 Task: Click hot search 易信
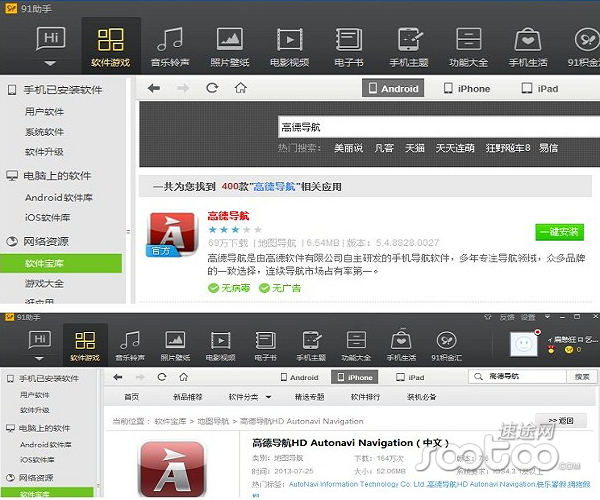click(x=548, y=148)
